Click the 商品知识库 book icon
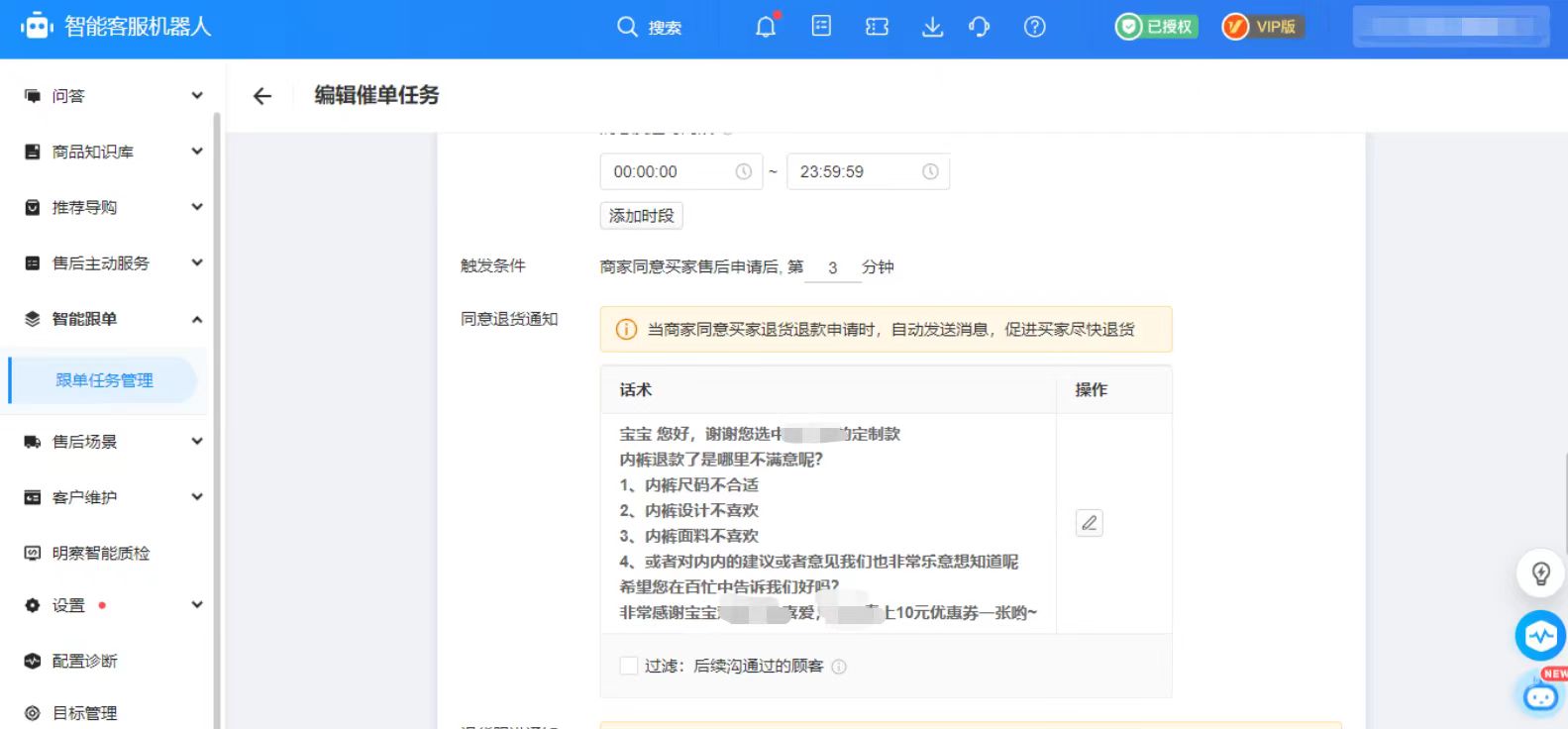This screenshot has width=1568, height=729. pos(33,152)
